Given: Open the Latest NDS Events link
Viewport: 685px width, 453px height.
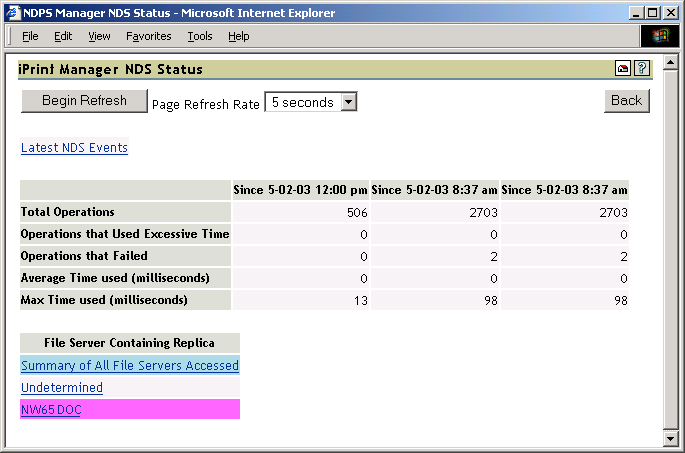Looking at the screenshot, I should click(x=74, y=148).
